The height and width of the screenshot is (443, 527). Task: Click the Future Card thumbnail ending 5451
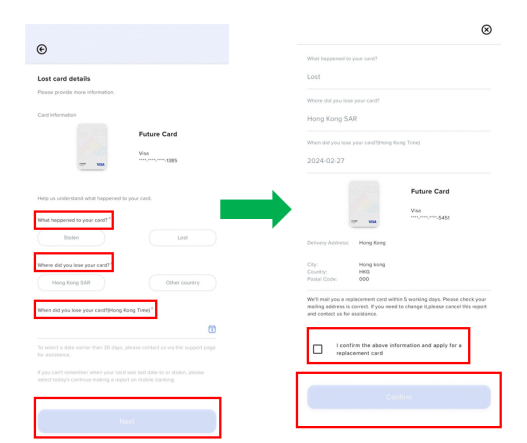point(364,204)
